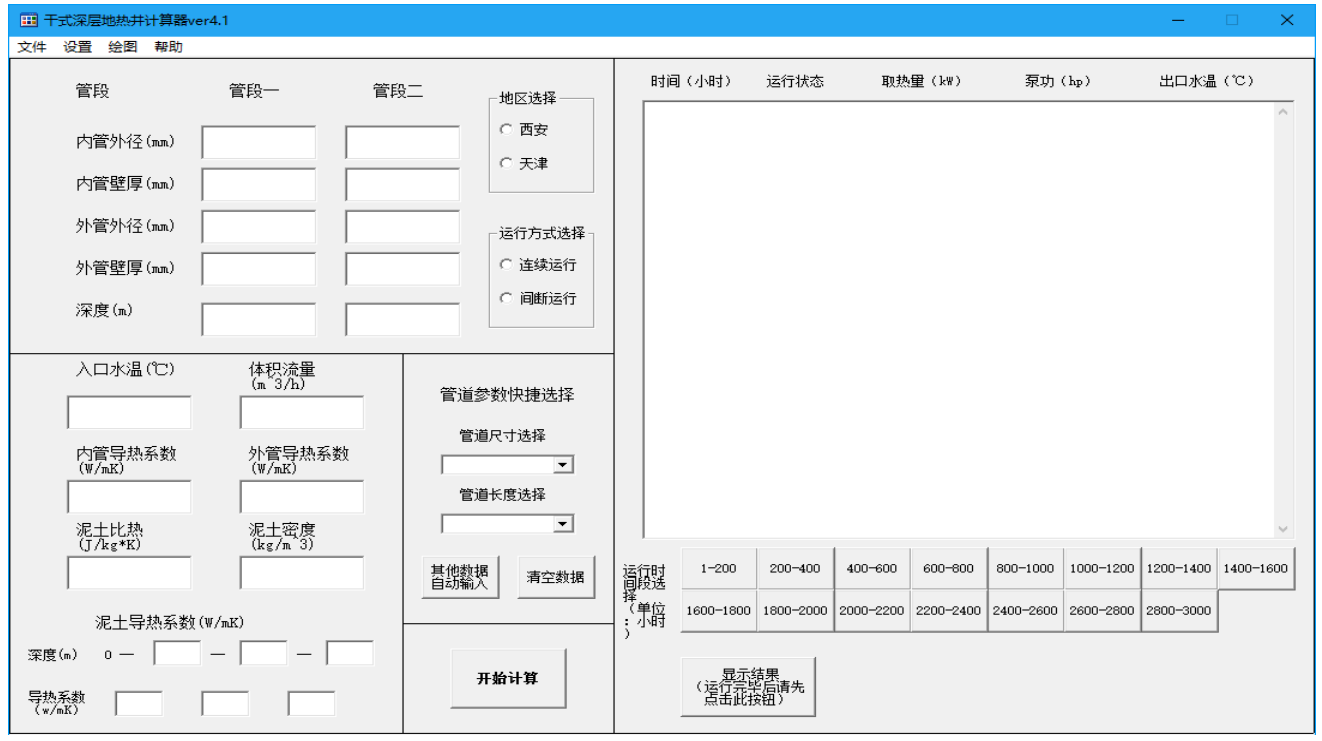Click 其他数据自动输入 button

460,577
